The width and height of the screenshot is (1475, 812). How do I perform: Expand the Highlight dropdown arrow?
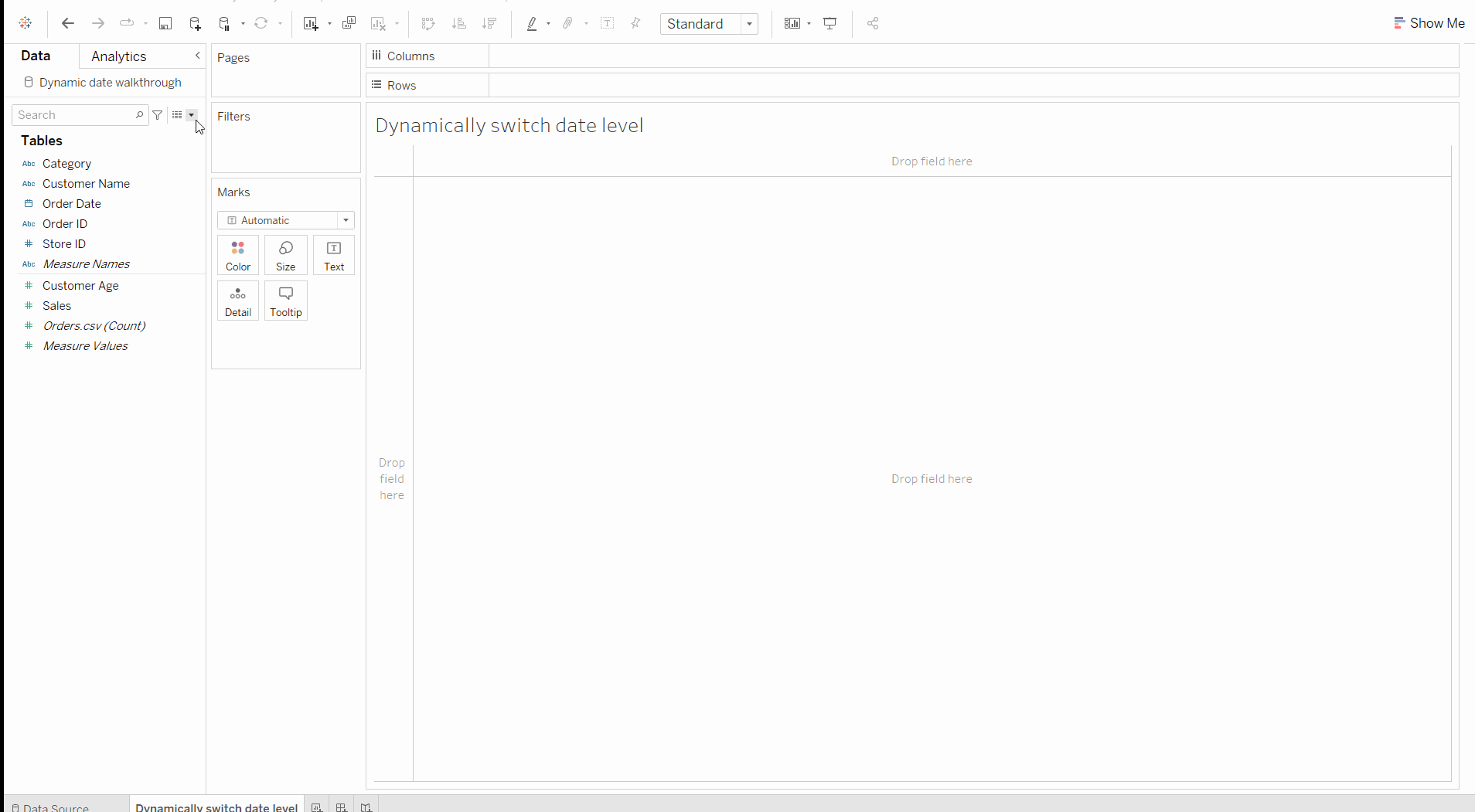549,24
